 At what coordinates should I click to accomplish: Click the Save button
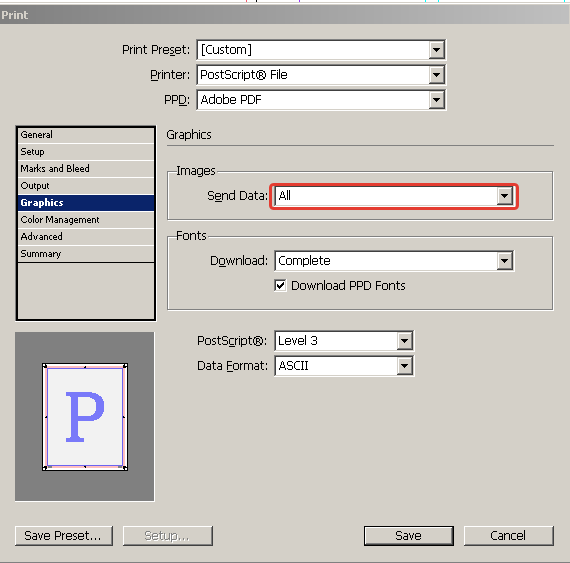[x=409, y=536]
